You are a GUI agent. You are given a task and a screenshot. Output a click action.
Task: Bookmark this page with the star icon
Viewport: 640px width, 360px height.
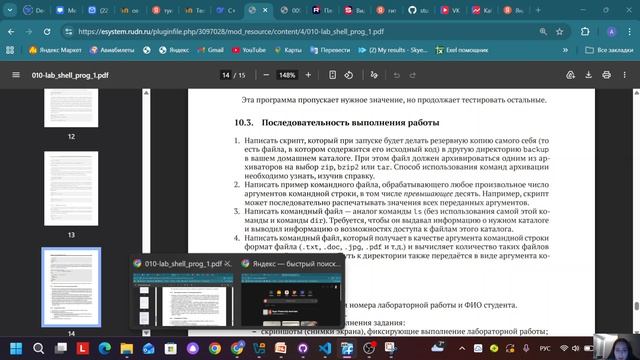tap(560, 31)
